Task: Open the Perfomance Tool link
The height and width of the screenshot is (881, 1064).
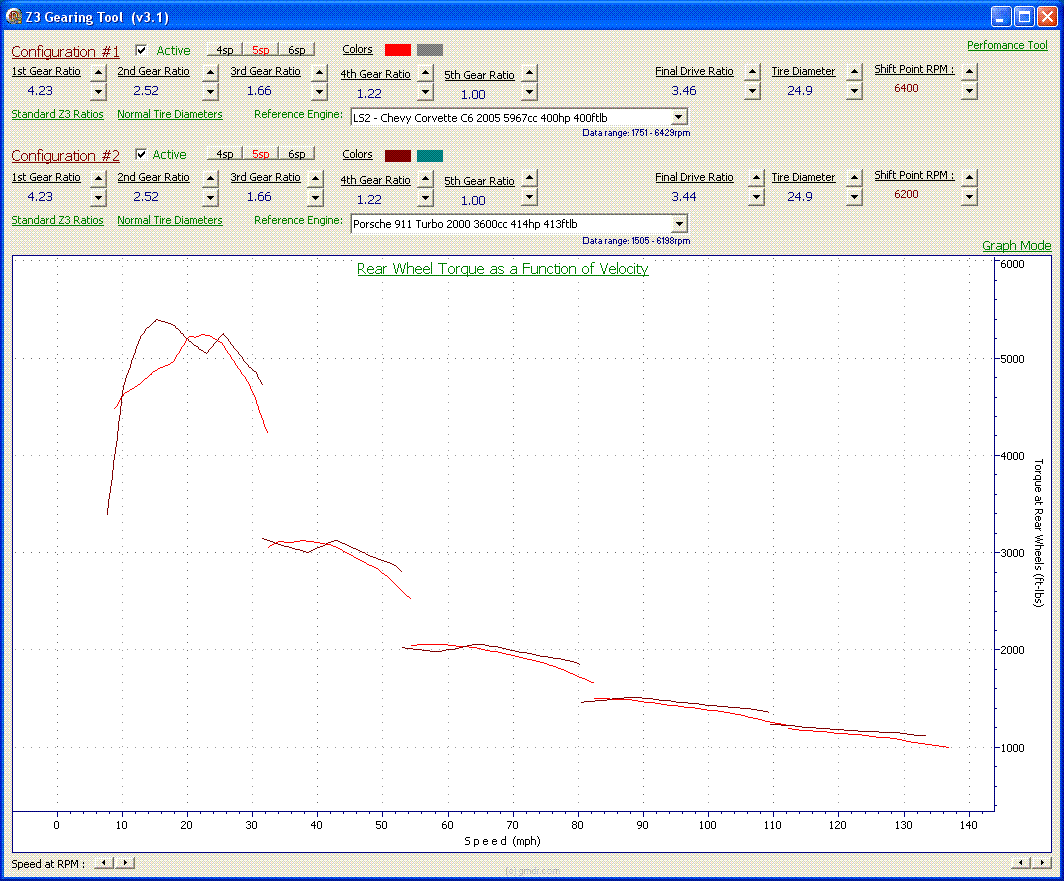Action: click(x=1007, y=45)
